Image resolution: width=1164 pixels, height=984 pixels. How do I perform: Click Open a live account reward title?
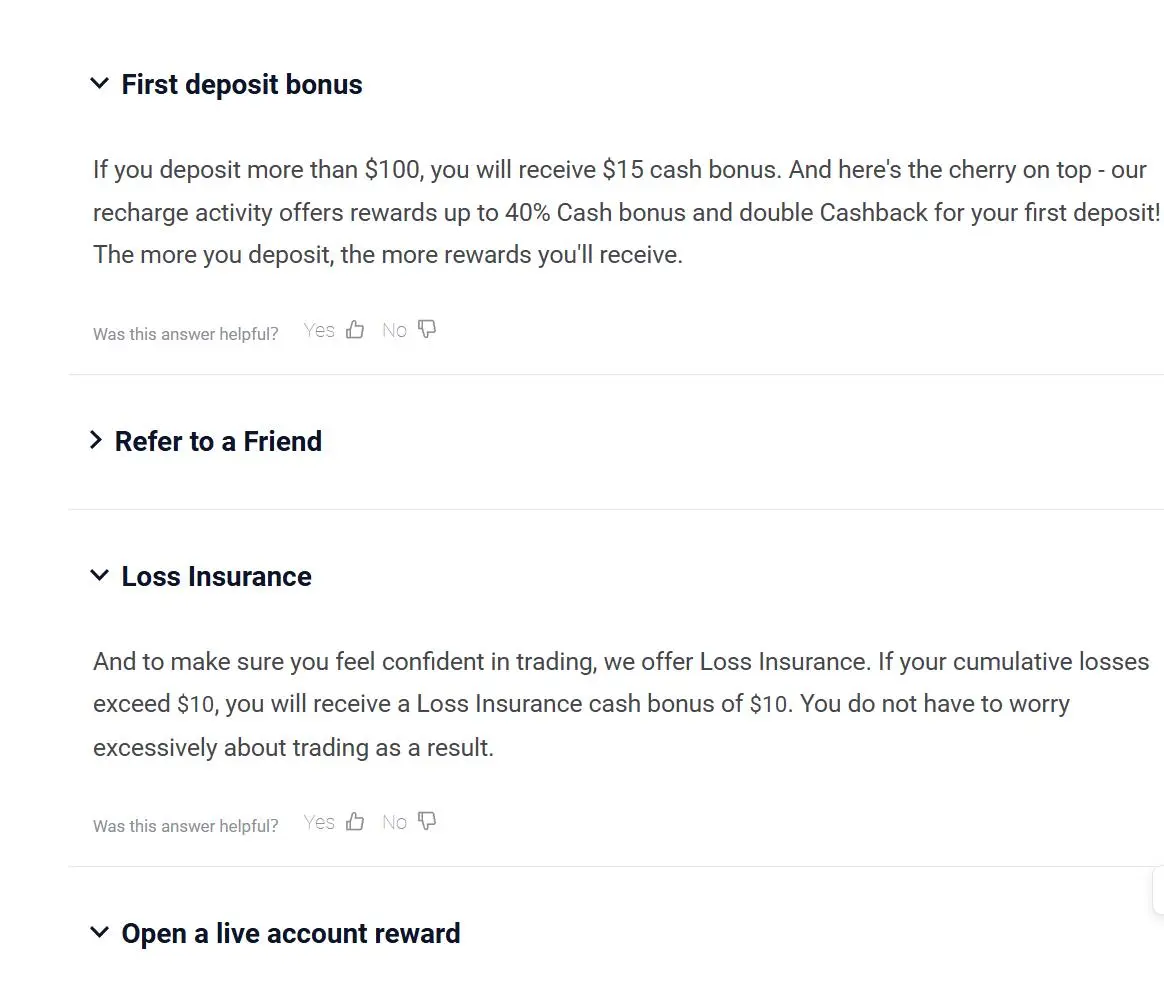(x=291, y=934)
